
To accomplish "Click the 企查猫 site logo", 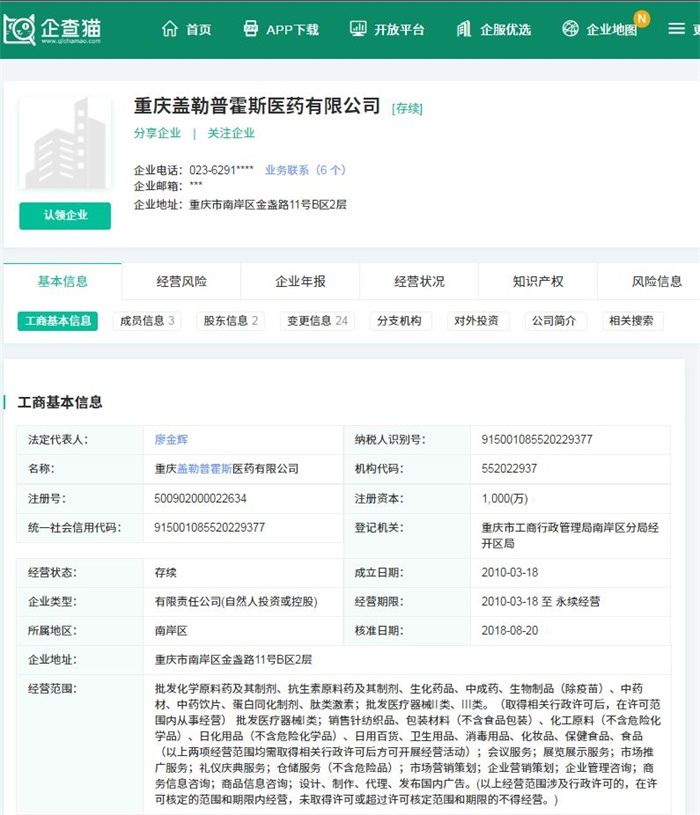I will point(52,30).
